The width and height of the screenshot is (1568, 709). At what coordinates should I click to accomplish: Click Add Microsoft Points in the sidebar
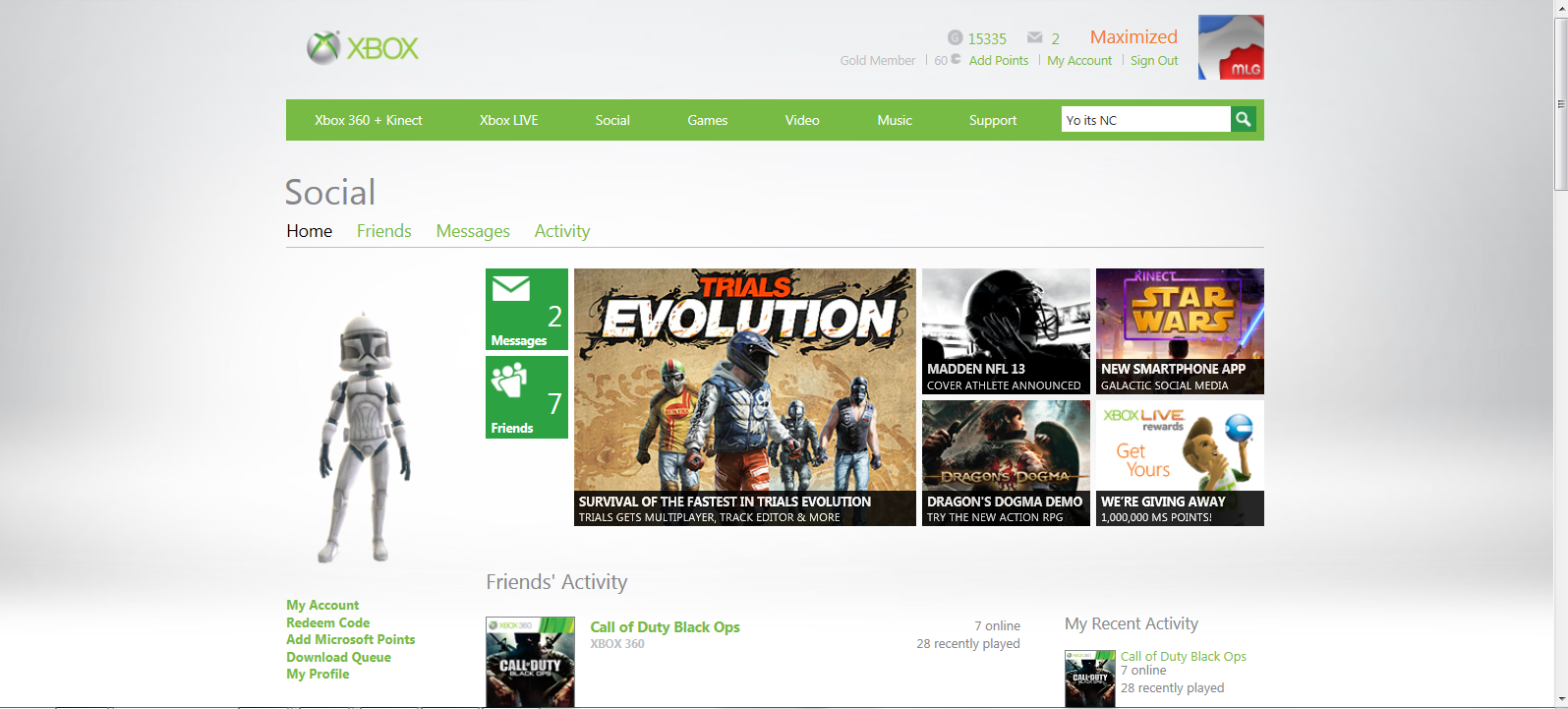(351, 639)
